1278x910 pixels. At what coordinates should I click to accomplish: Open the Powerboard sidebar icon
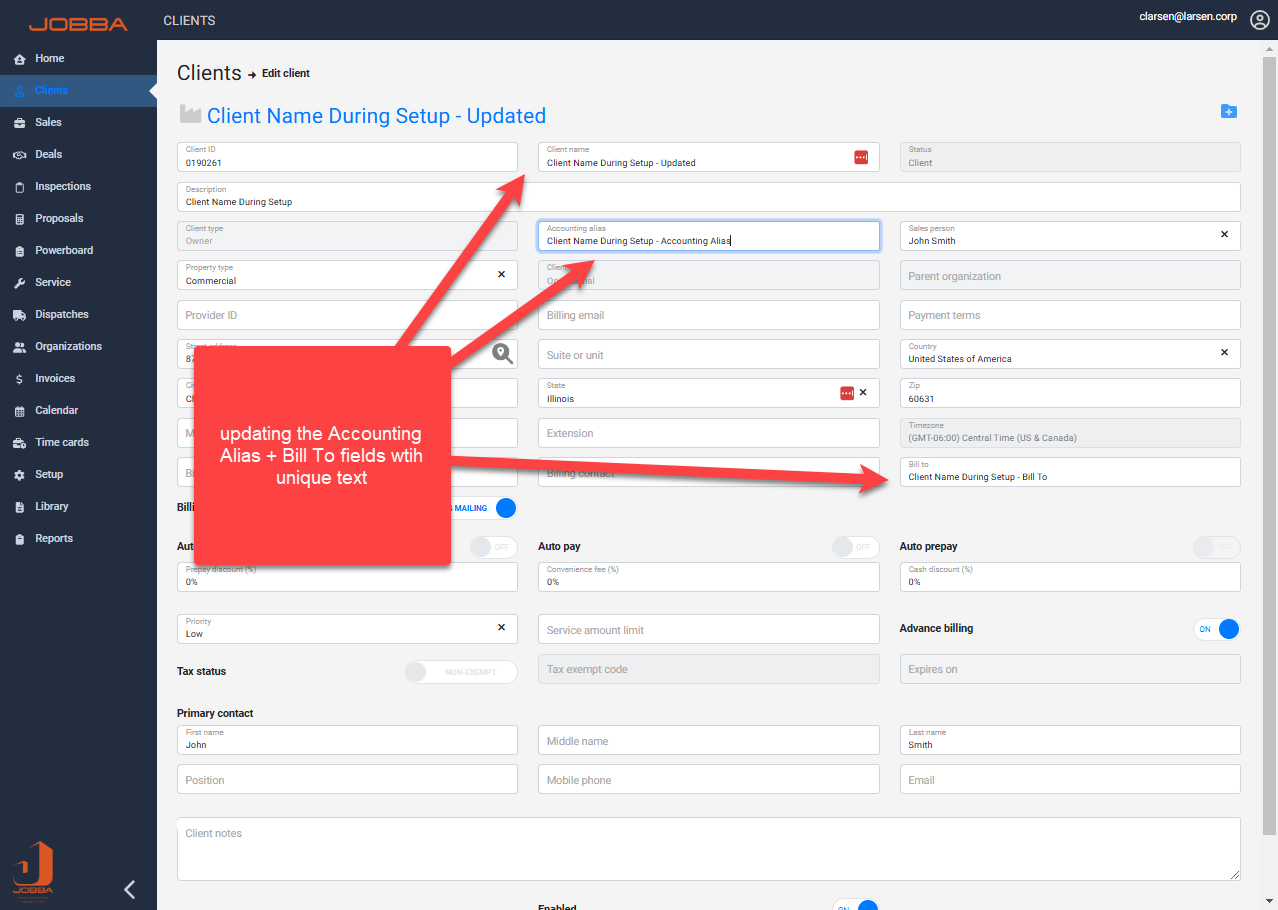coord(19,251)
